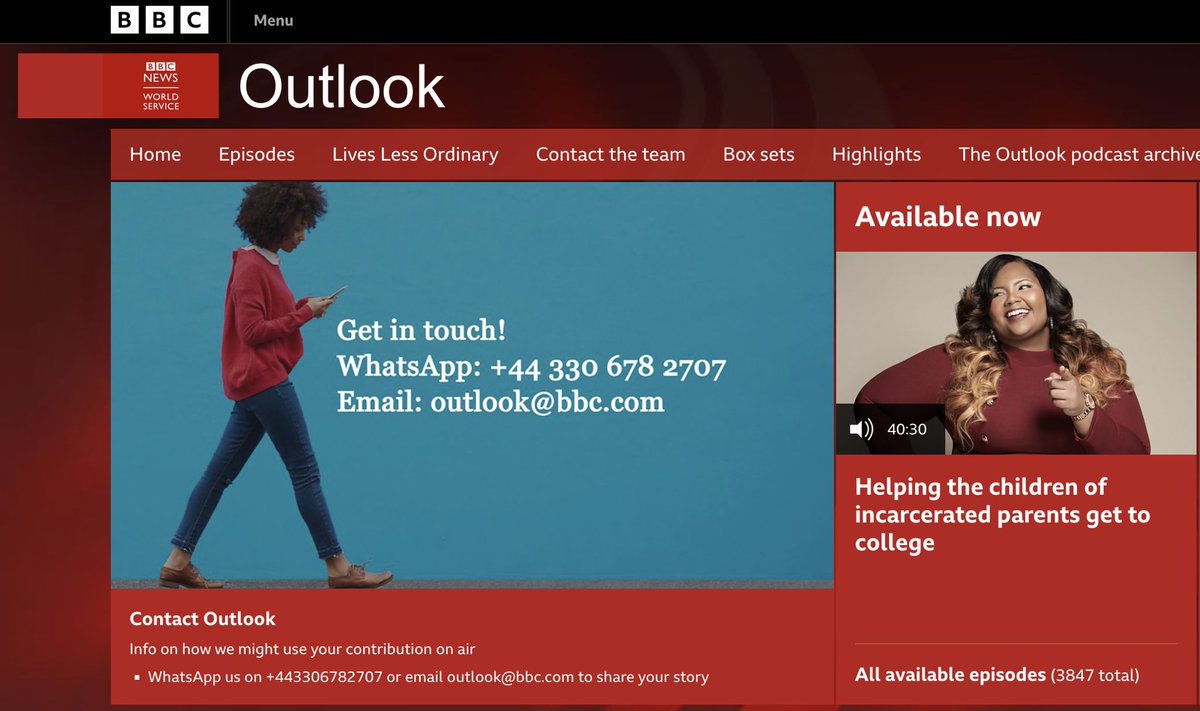Click the Get in touch banner image
The image size is (1200, 711).
click(472, 385)
